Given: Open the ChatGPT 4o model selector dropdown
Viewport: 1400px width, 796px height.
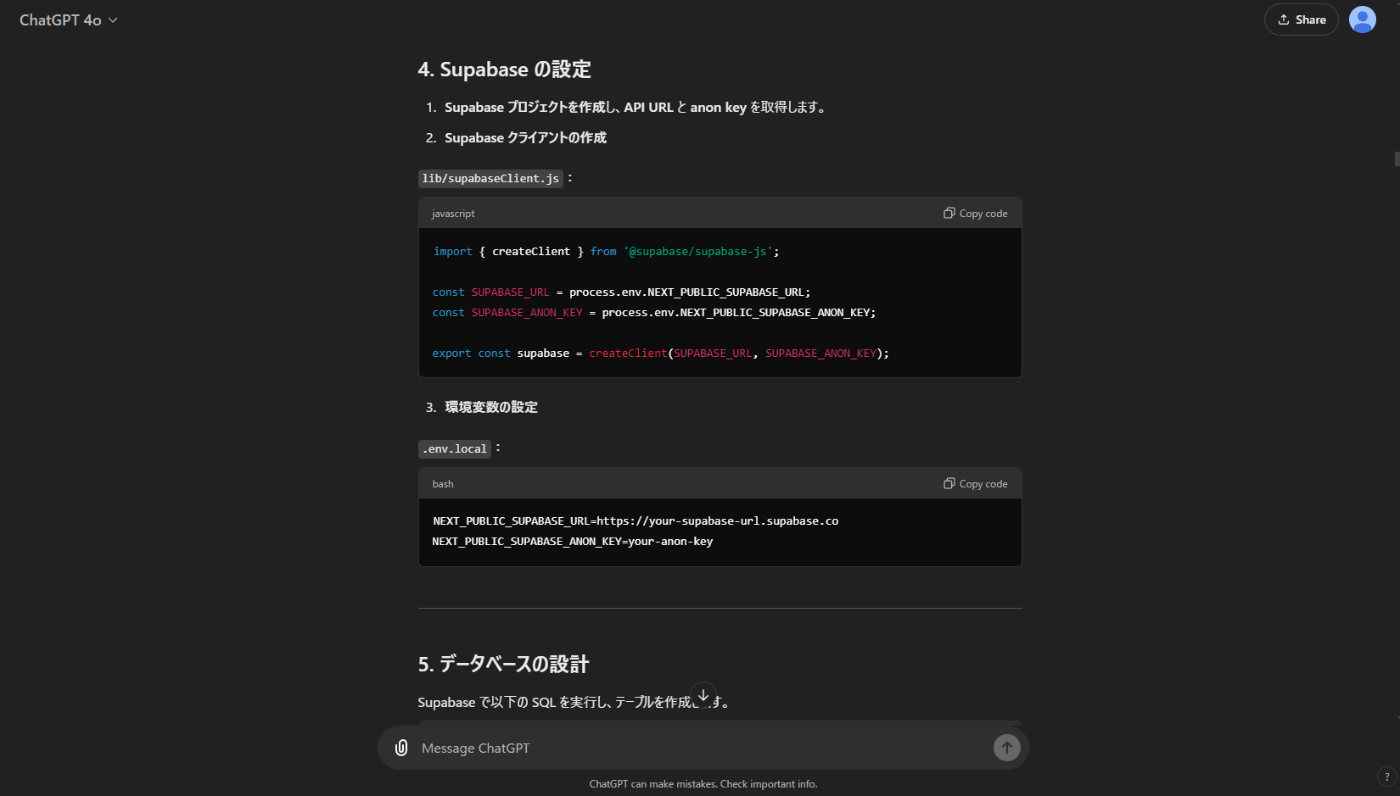Looking at the screenshot, I should coord(68,20).
